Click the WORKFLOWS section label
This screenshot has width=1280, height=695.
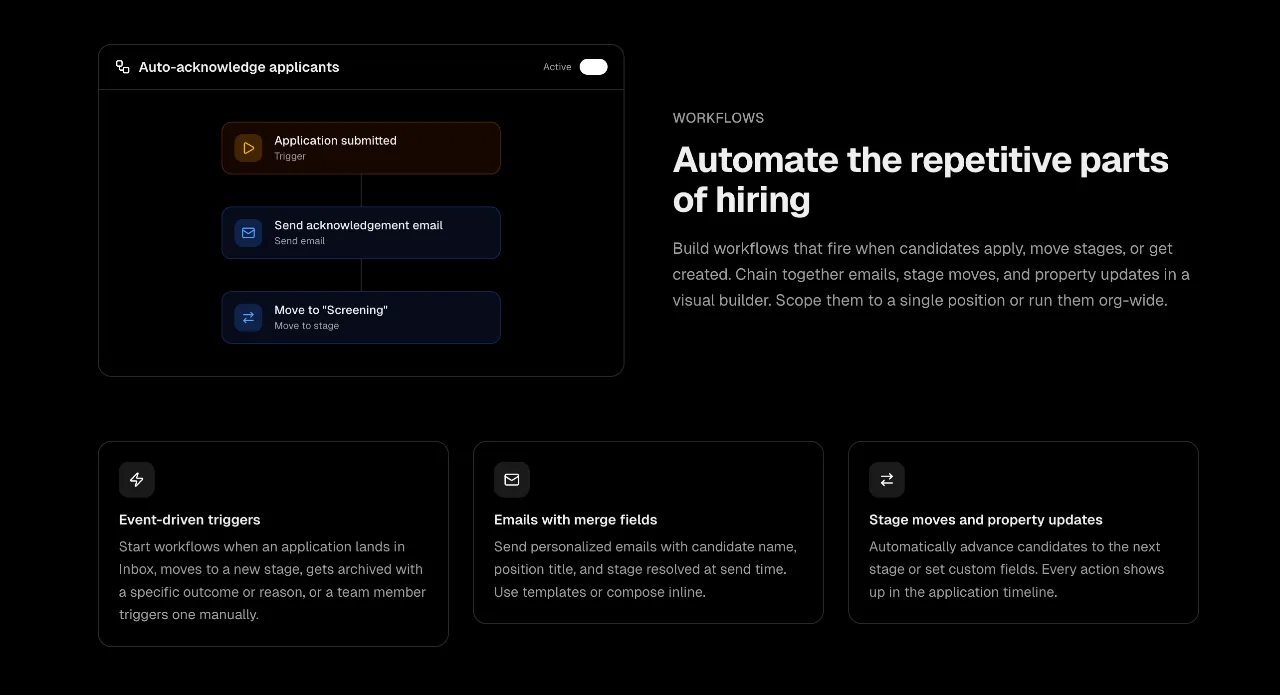pyautogui.click(x=718, y=118)
